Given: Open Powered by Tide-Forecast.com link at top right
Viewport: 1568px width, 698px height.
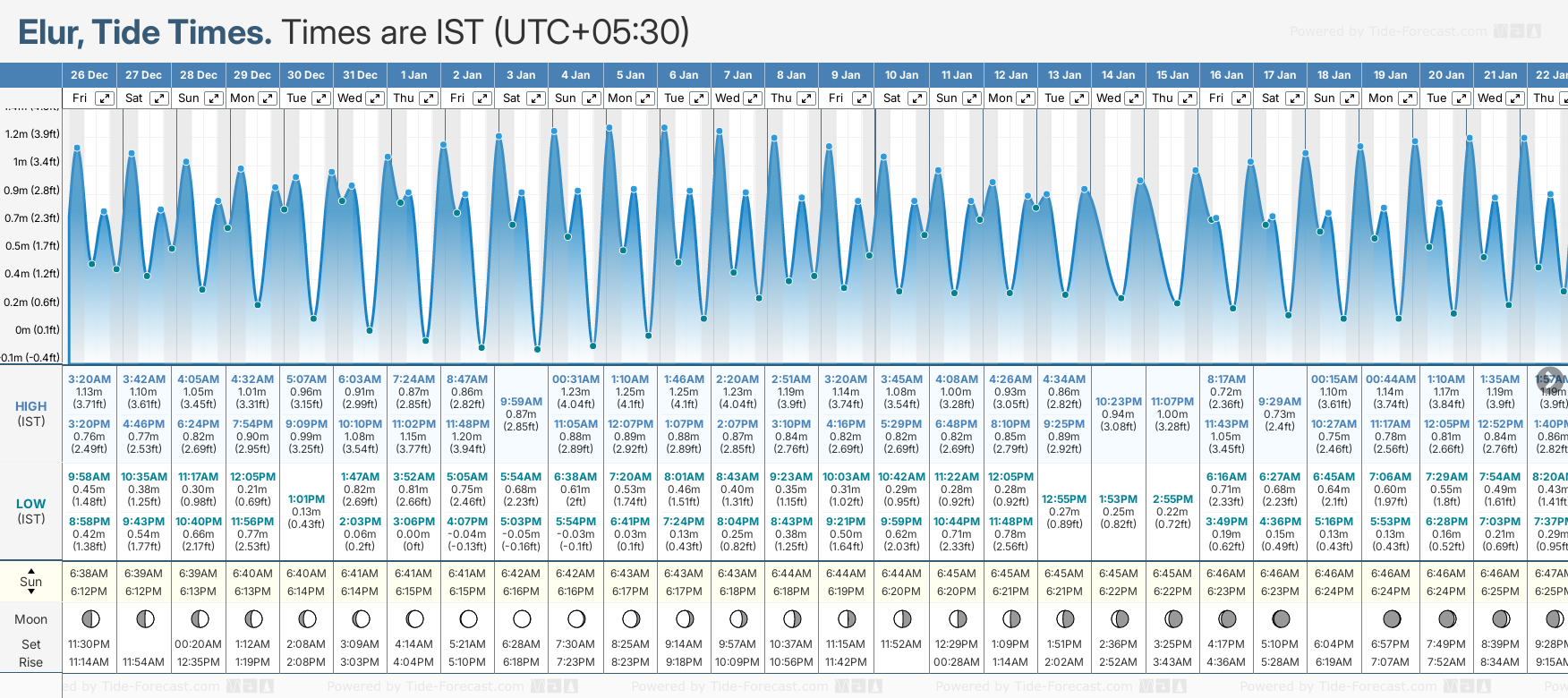Looking at the screenshot, I should point(1388,31).
